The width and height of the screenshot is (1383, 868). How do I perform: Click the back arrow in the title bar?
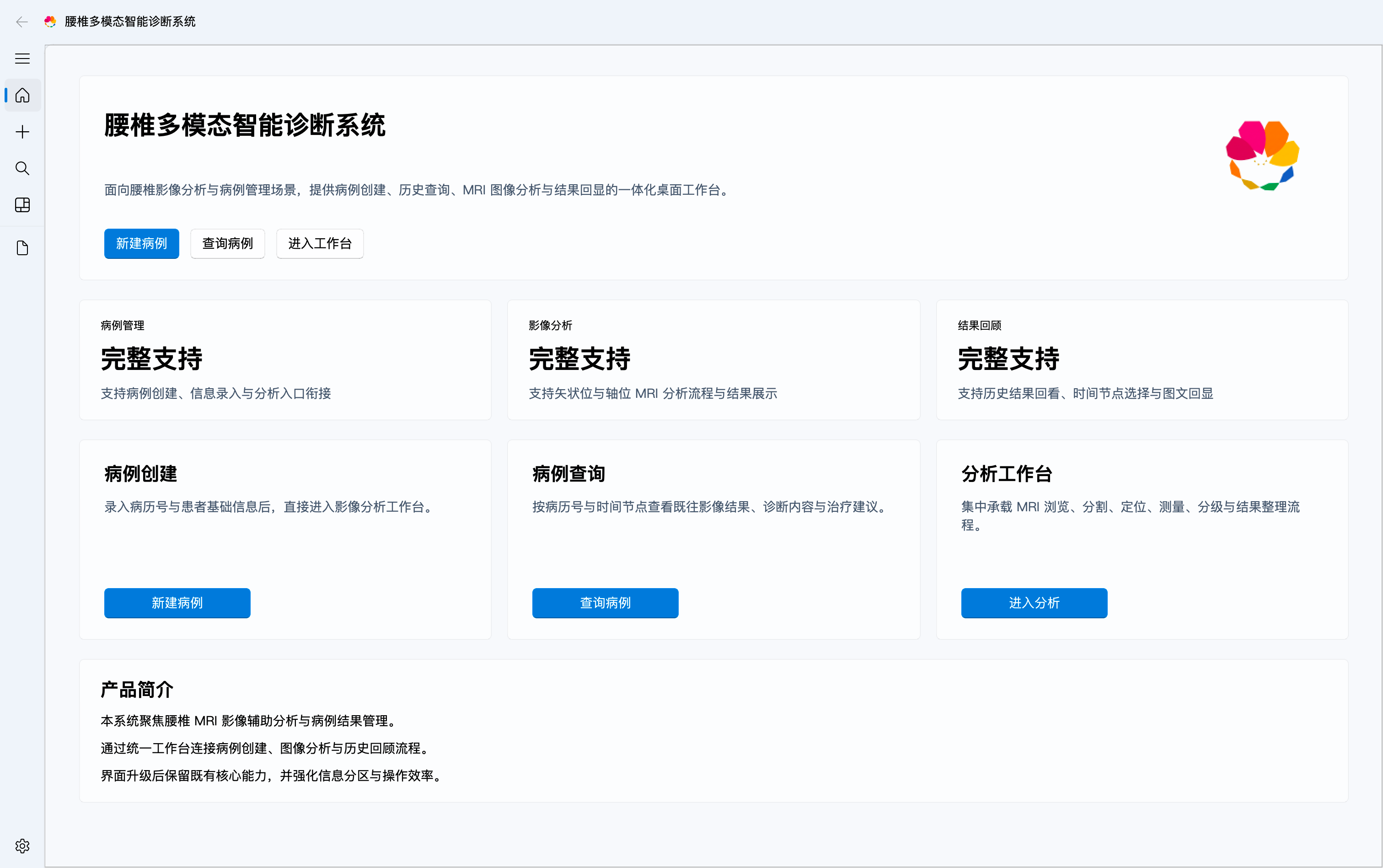pos(21,22)
